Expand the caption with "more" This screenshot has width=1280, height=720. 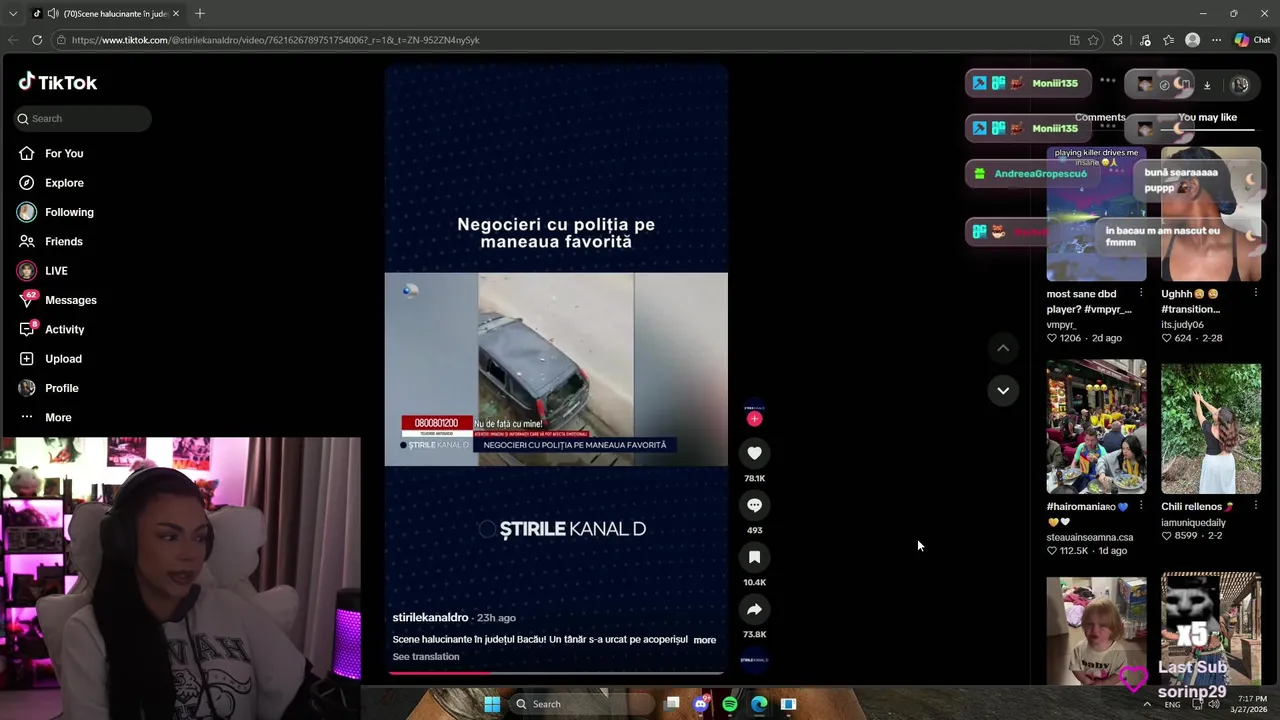(x=705, y=640)
